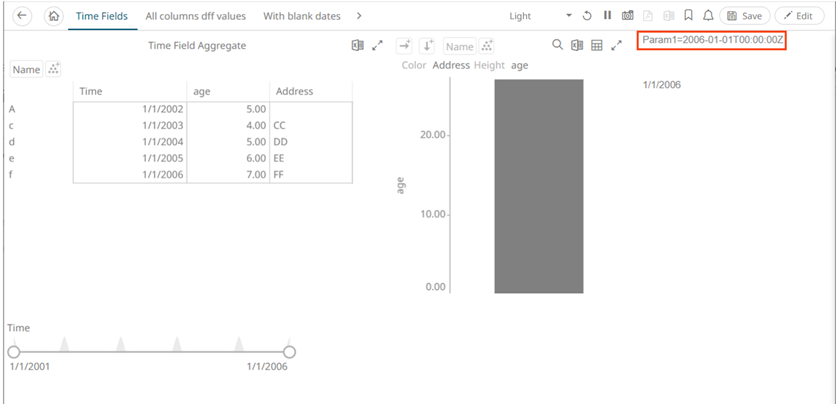Image resolution: width=836 pixels, height=404 pixels.
Task: Click the PDF export icon in toolbar
Action: tap(649, 15)
